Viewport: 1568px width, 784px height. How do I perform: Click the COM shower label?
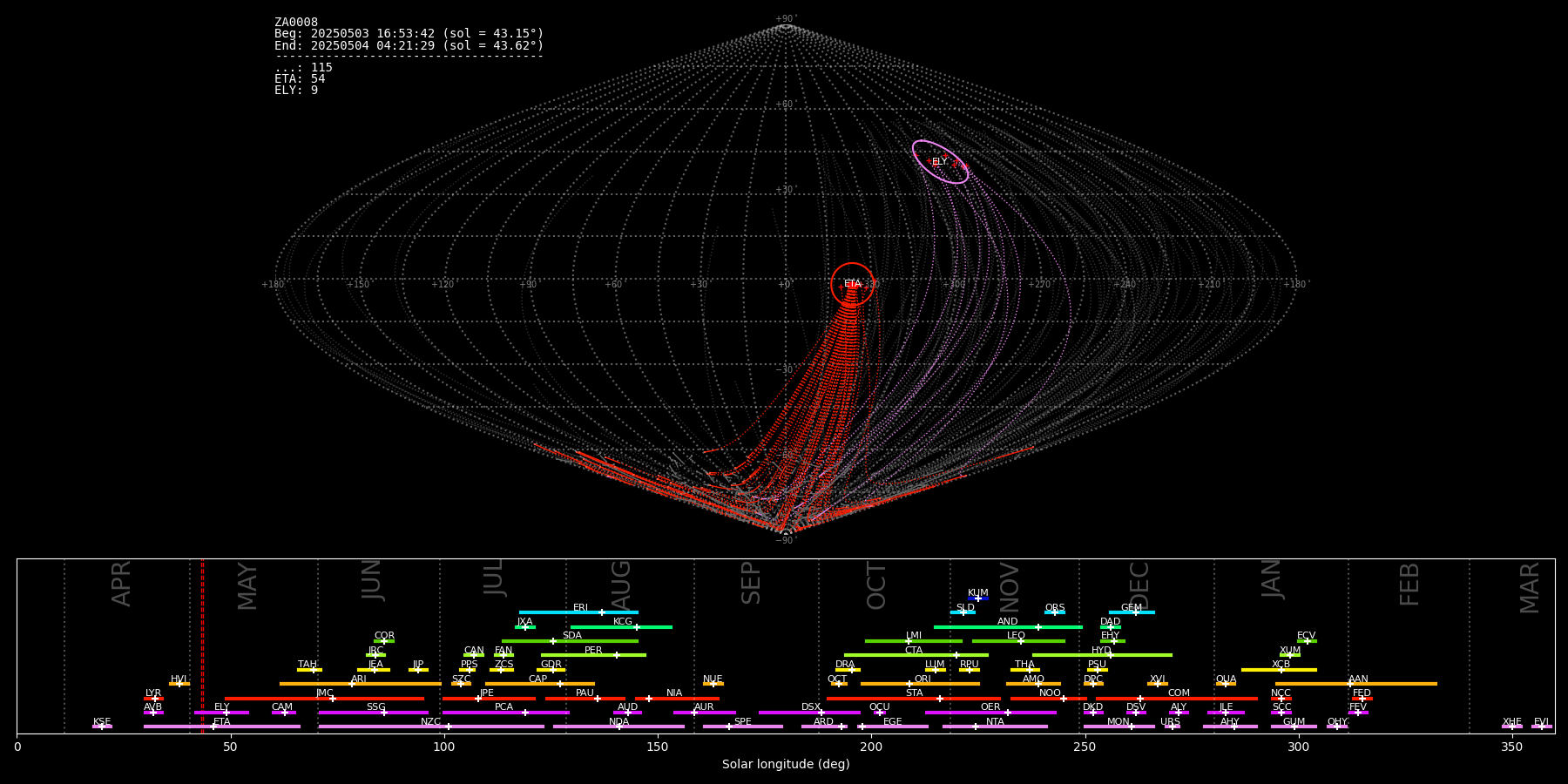tap(1179, 693)
